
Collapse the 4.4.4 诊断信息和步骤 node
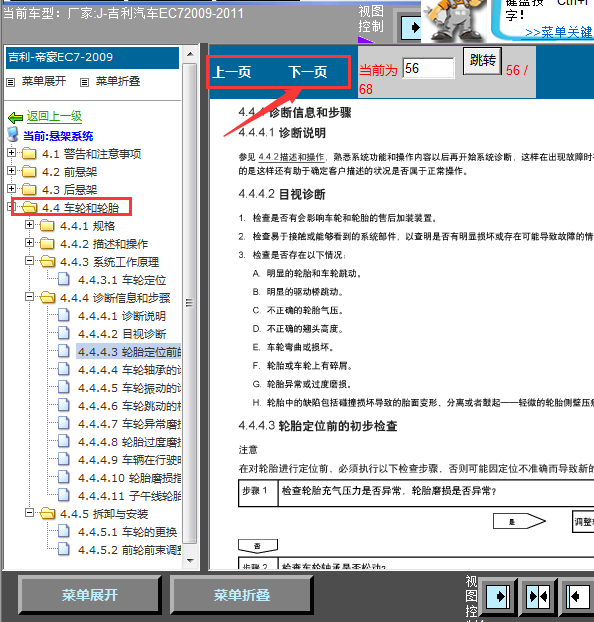[29, 297]
